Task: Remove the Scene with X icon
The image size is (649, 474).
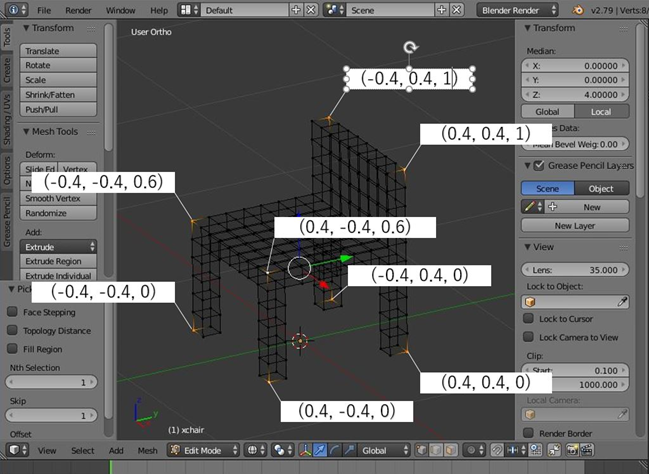Action: point(456,10)
